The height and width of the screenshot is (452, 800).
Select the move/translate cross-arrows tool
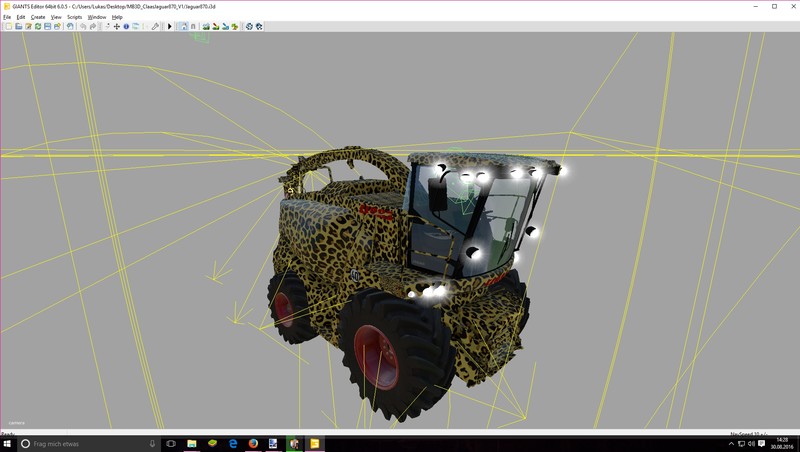(x=116, y=26)
